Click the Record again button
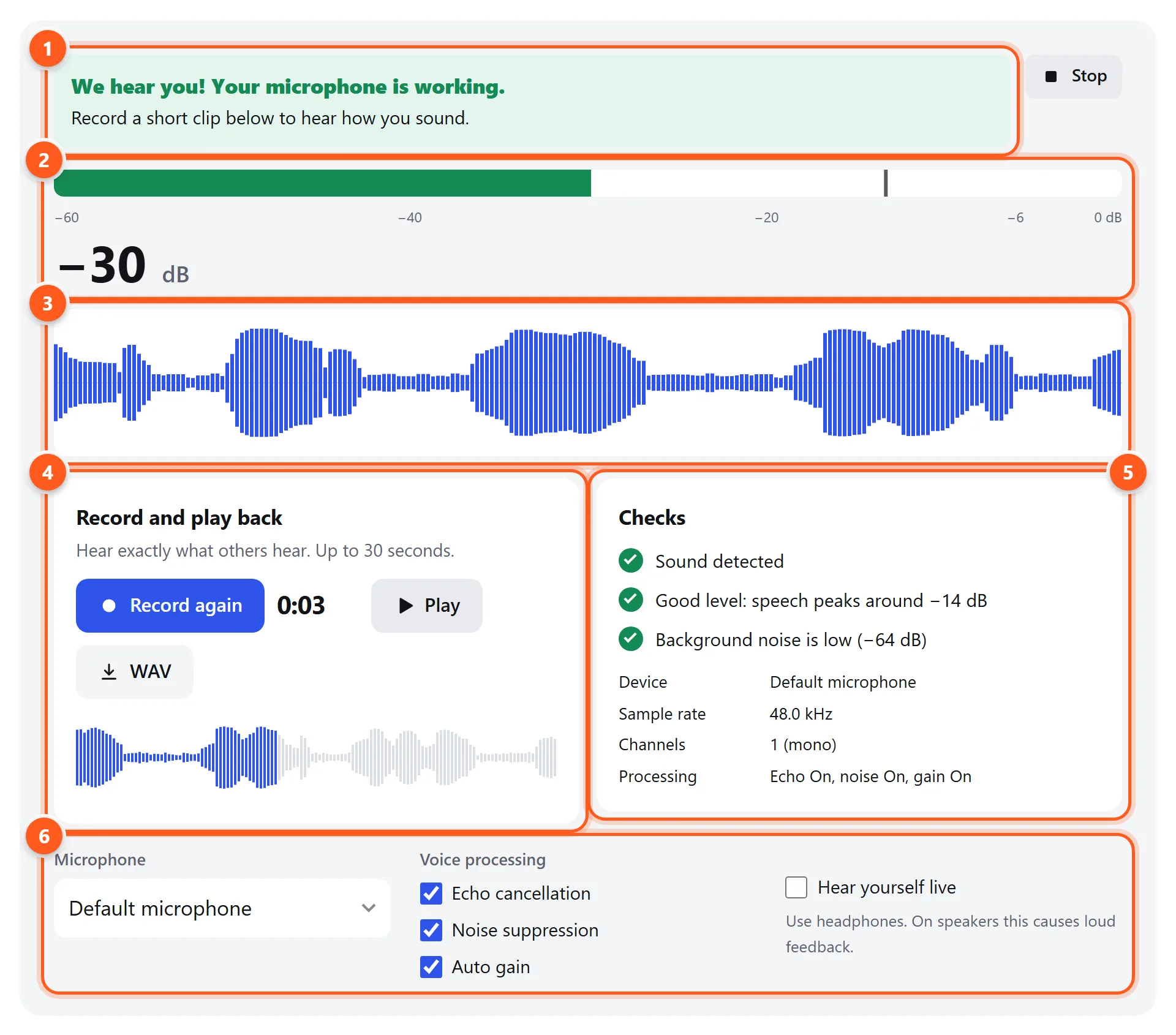This screenshot has width=1176, height=1035. pos(170,605)
